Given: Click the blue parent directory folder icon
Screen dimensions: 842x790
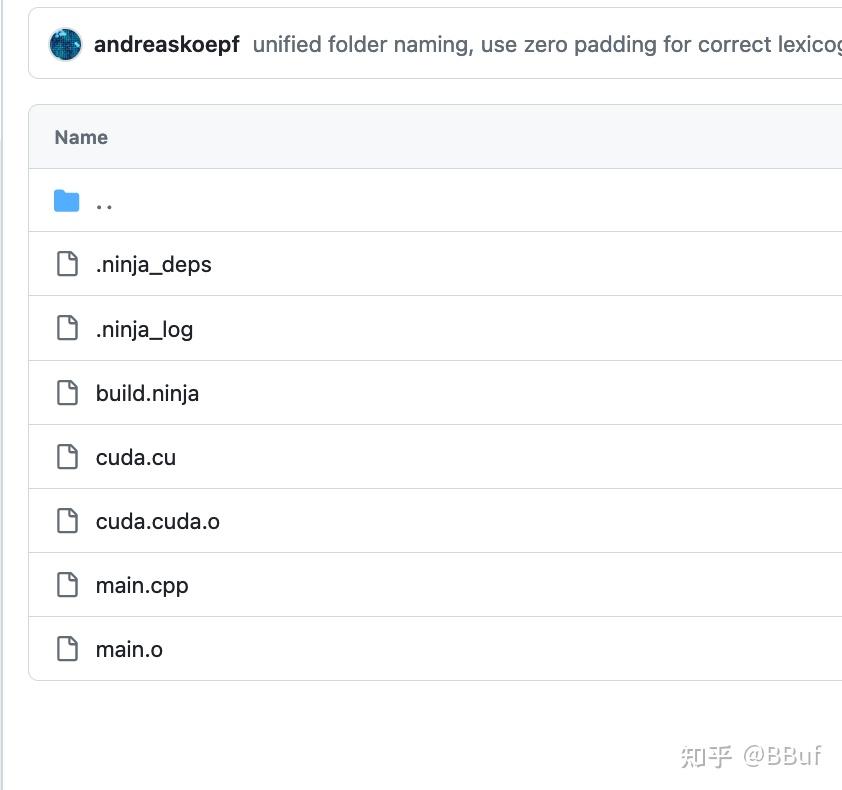Looking at the screenshot, I should (66, 200).
